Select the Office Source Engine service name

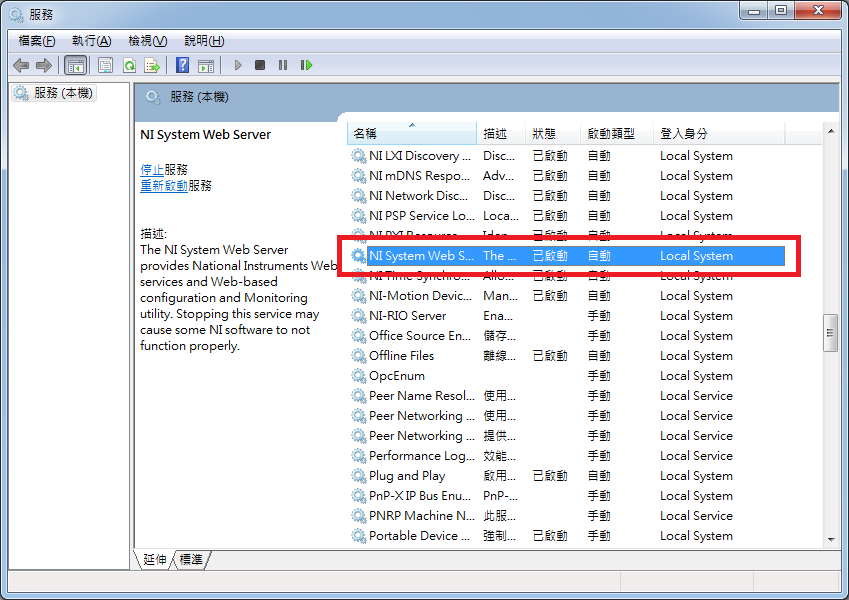click(x=420, y=336)
